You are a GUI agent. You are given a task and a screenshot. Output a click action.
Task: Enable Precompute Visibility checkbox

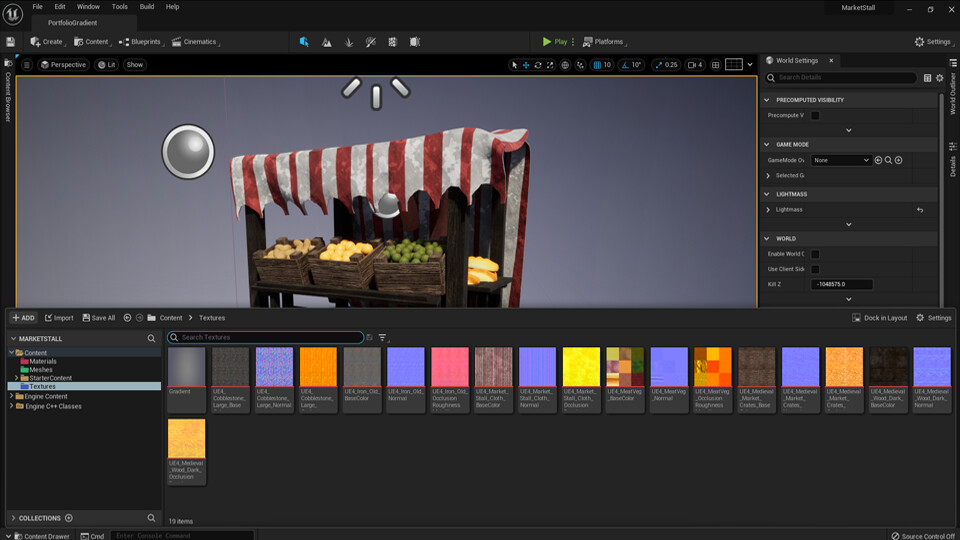click(x=815, y=116)
